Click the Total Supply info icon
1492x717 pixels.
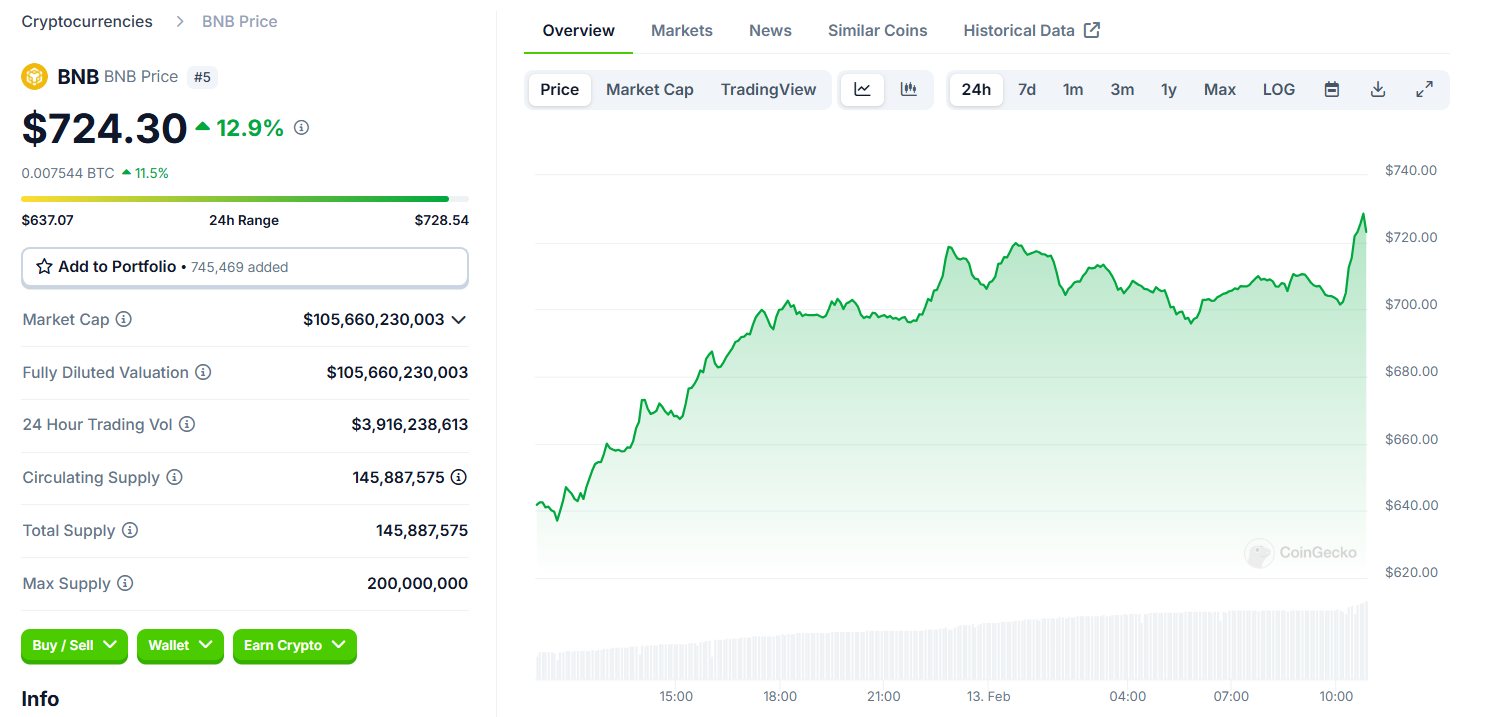tap(130, 530)
